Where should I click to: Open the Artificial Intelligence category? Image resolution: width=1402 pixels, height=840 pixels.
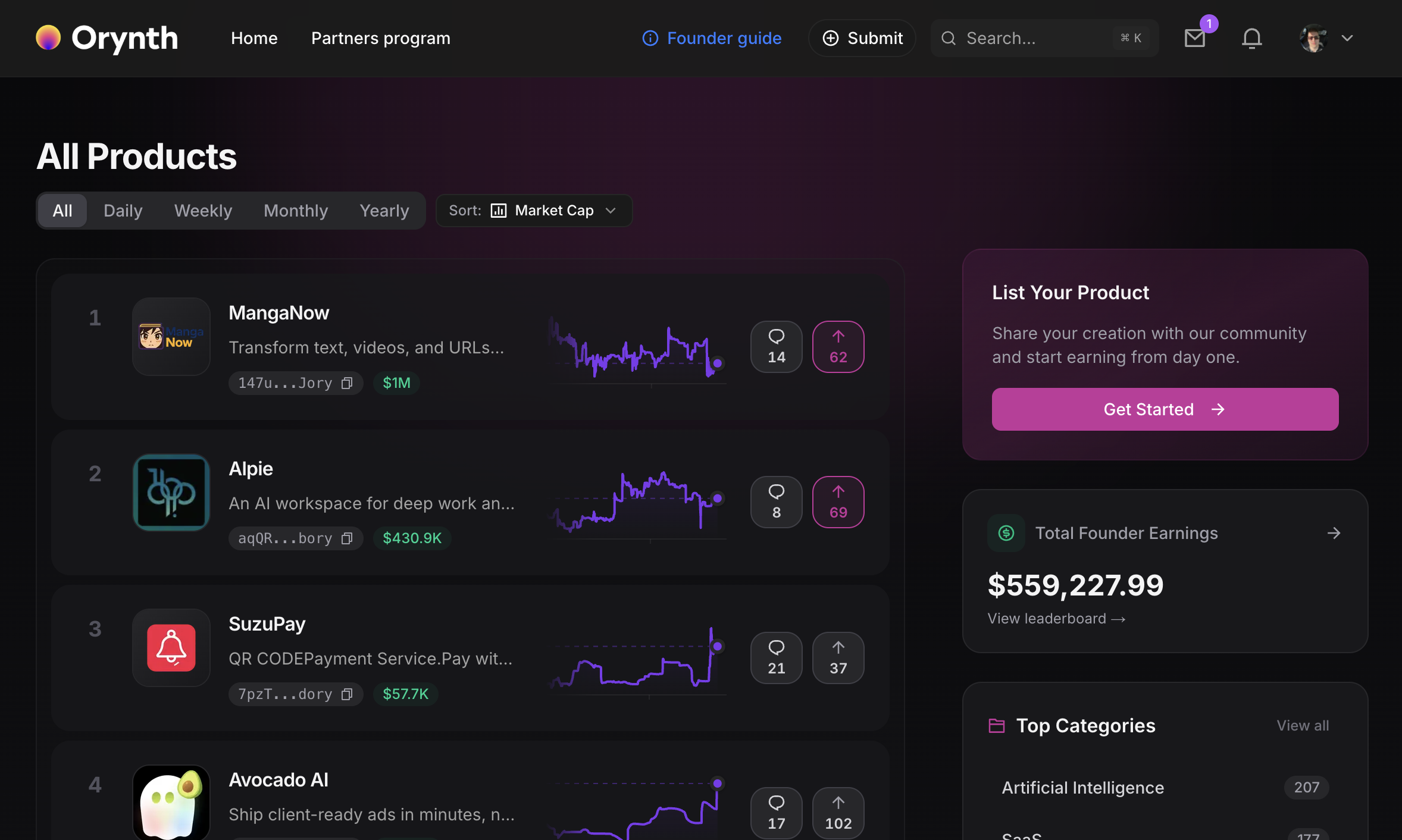(1165, 788)
